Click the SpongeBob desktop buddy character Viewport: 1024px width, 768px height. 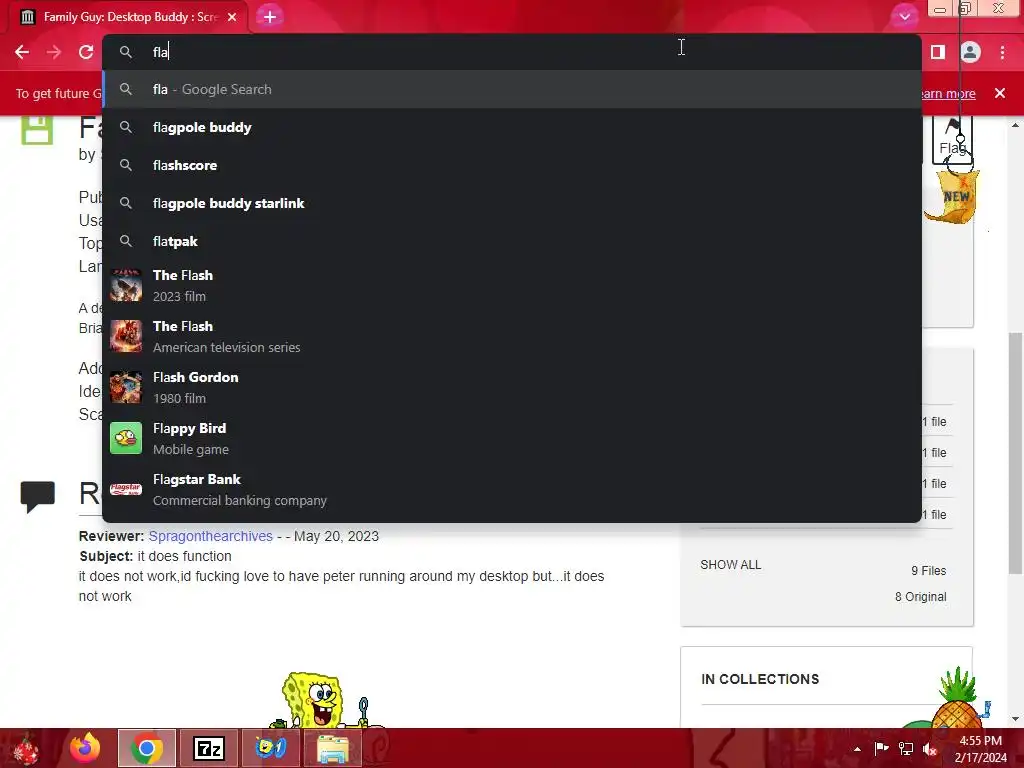(x=320, y=700)
